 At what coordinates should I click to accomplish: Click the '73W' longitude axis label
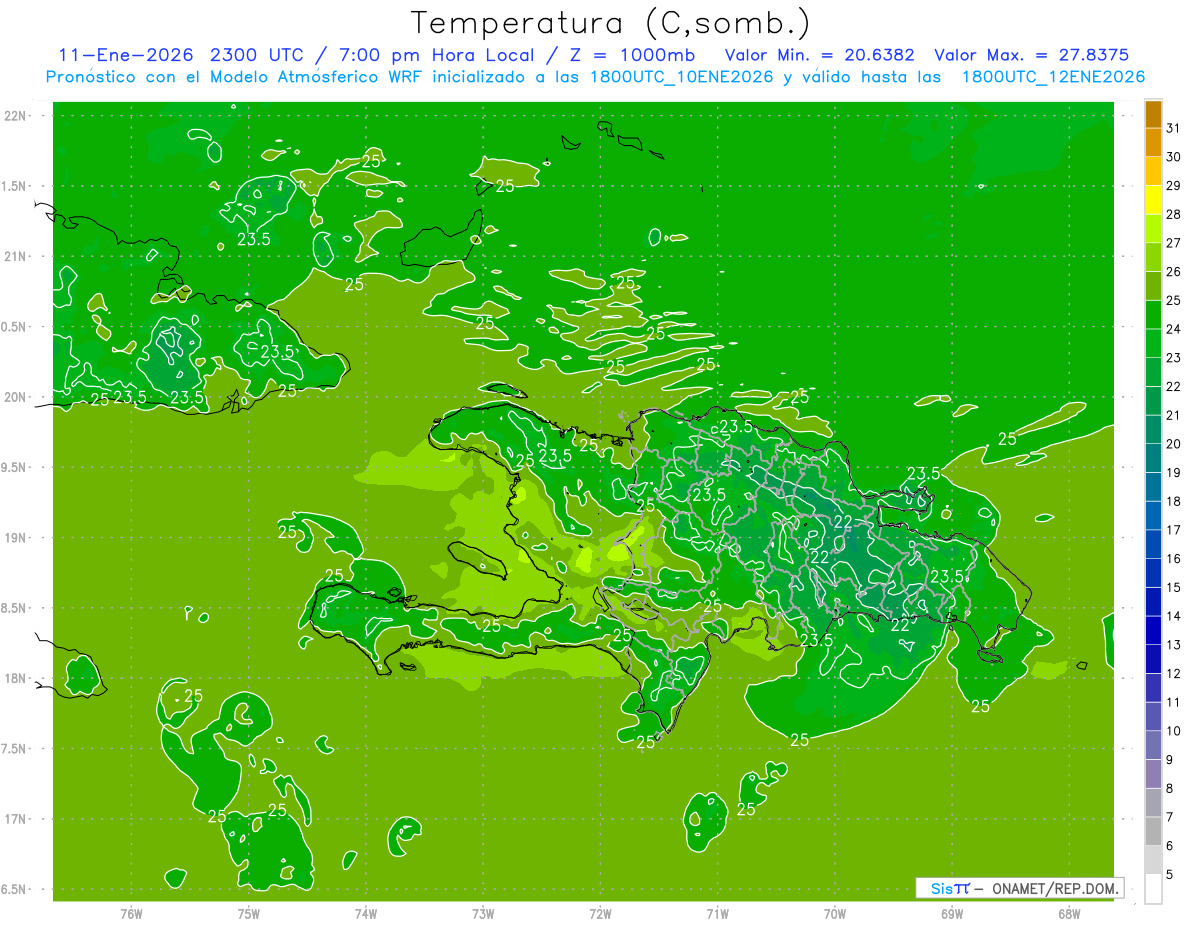pos(483,914)
